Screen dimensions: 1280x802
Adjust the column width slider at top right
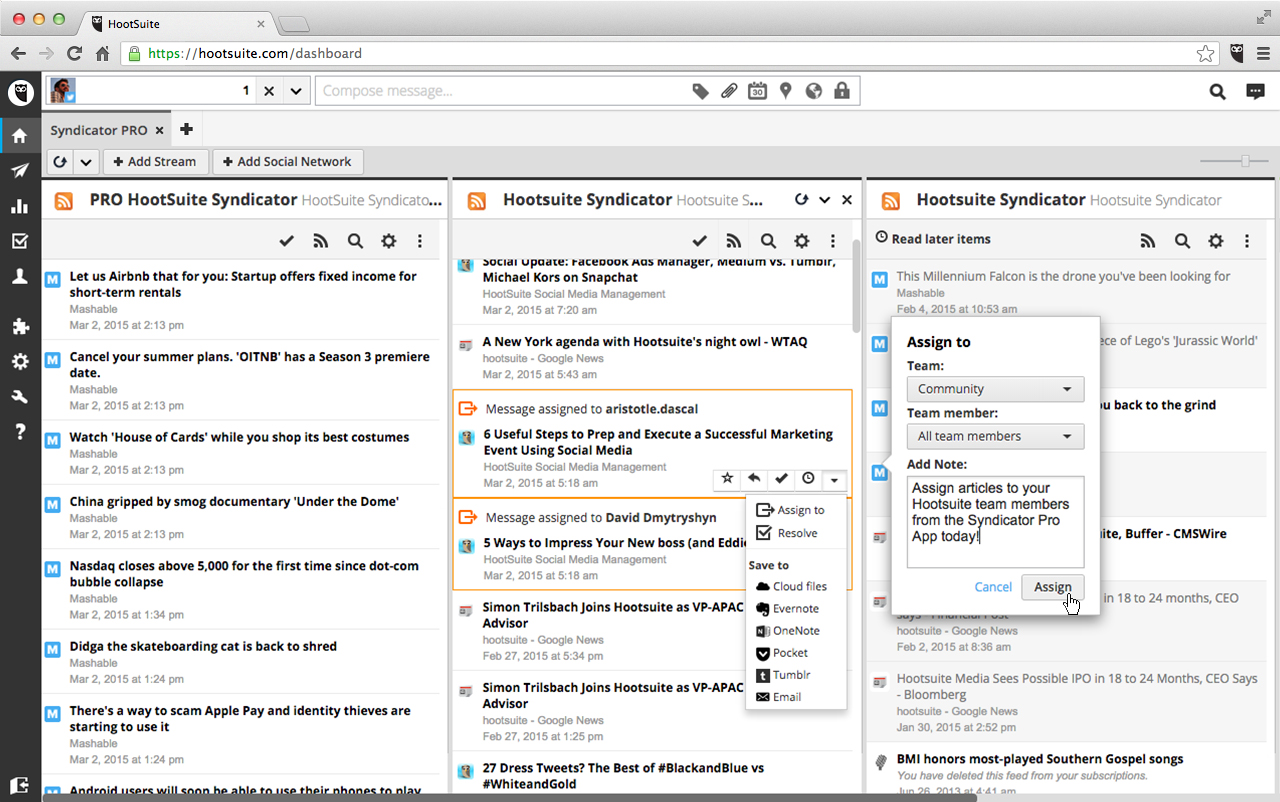(x=1245, y=161)
